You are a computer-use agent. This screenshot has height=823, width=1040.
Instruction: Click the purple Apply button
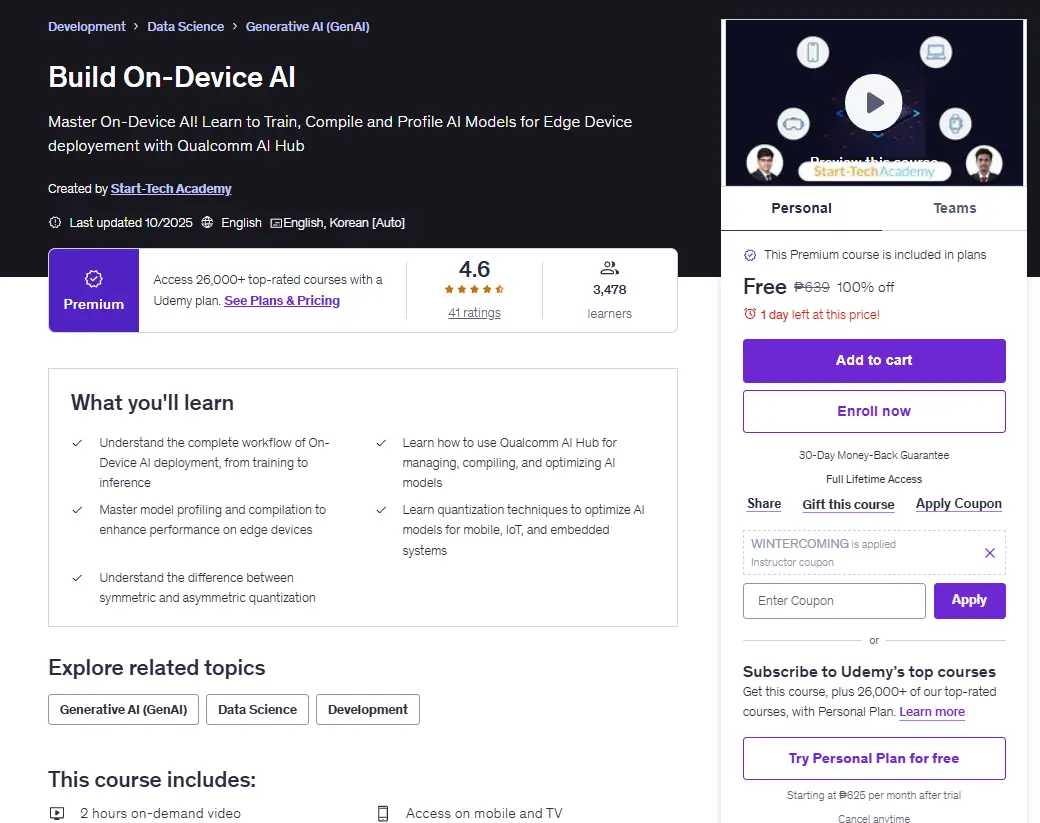tap(970, 601)
